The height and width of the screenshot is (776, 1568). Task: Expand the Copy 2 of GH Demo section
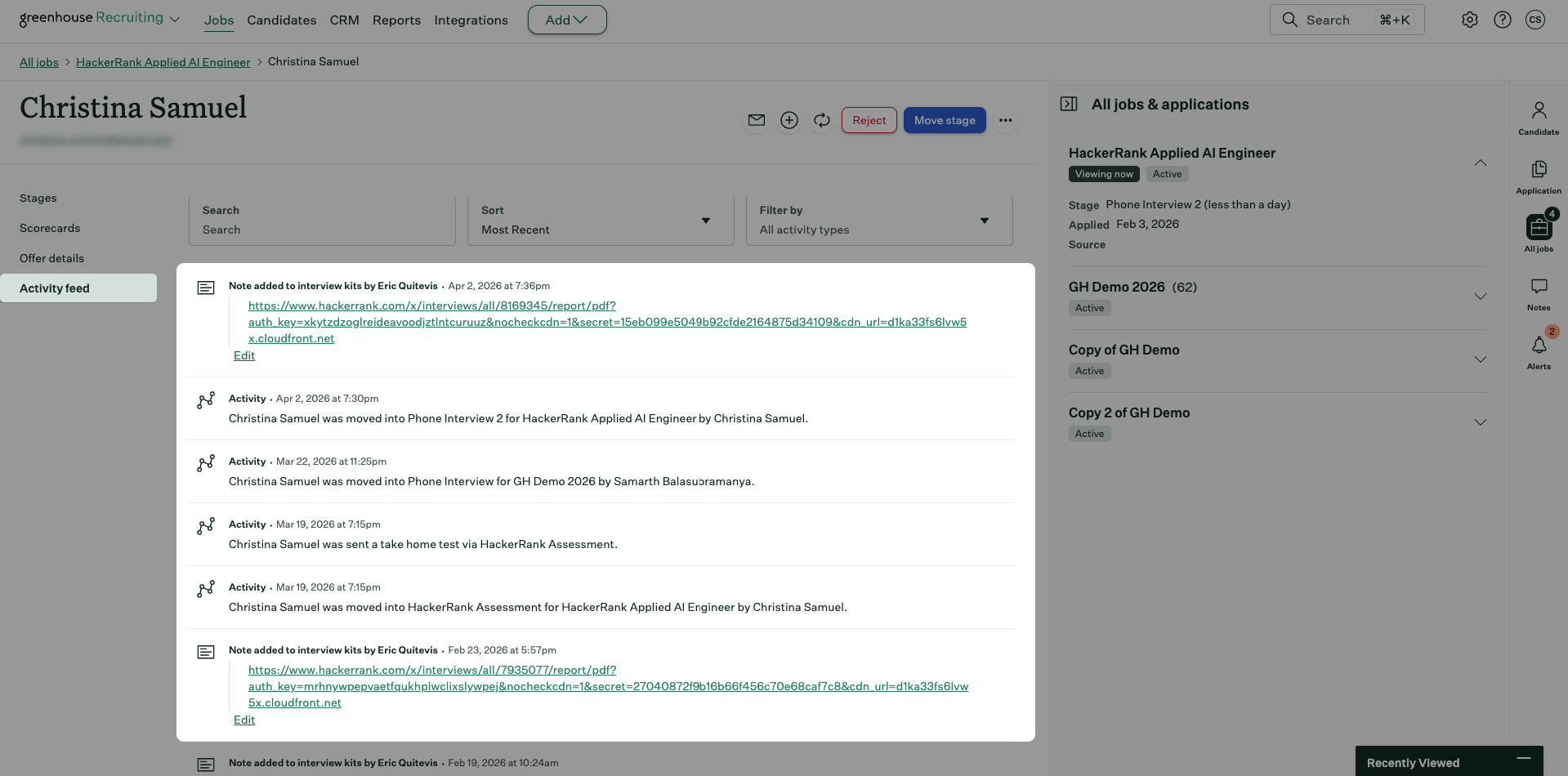1480,422
